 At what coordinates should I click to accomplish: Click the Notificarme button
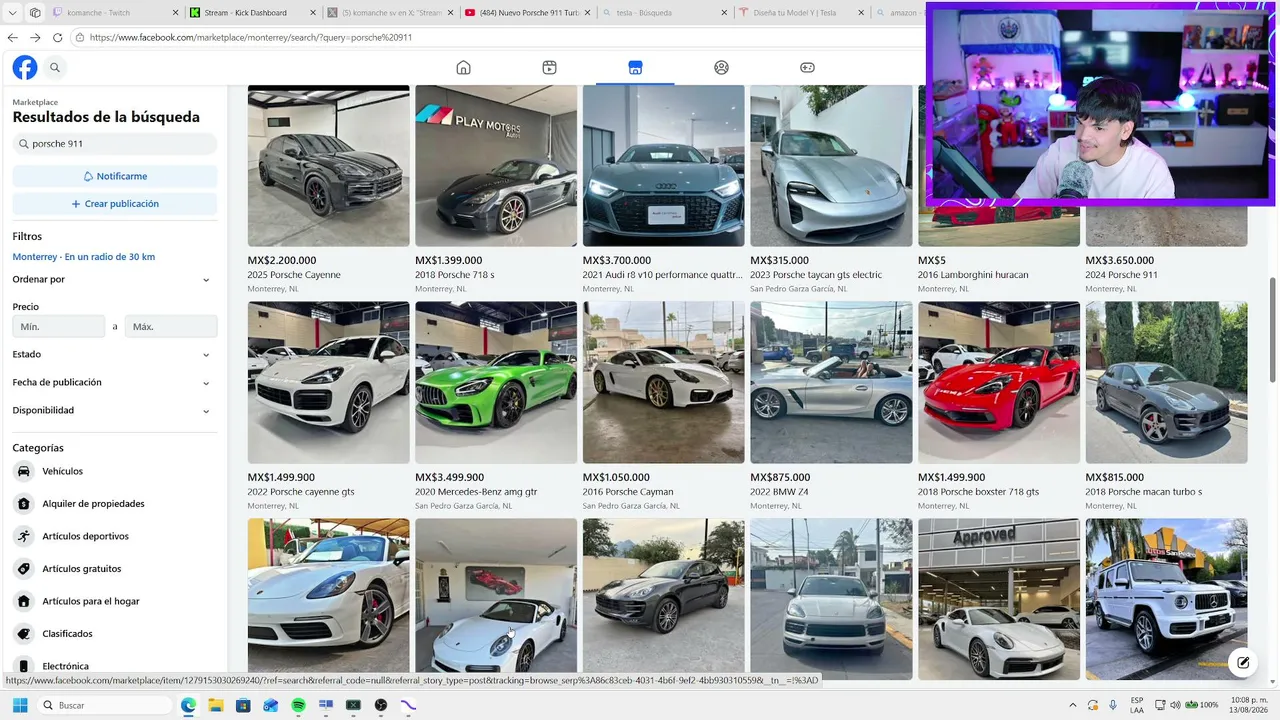coord(115,176)
